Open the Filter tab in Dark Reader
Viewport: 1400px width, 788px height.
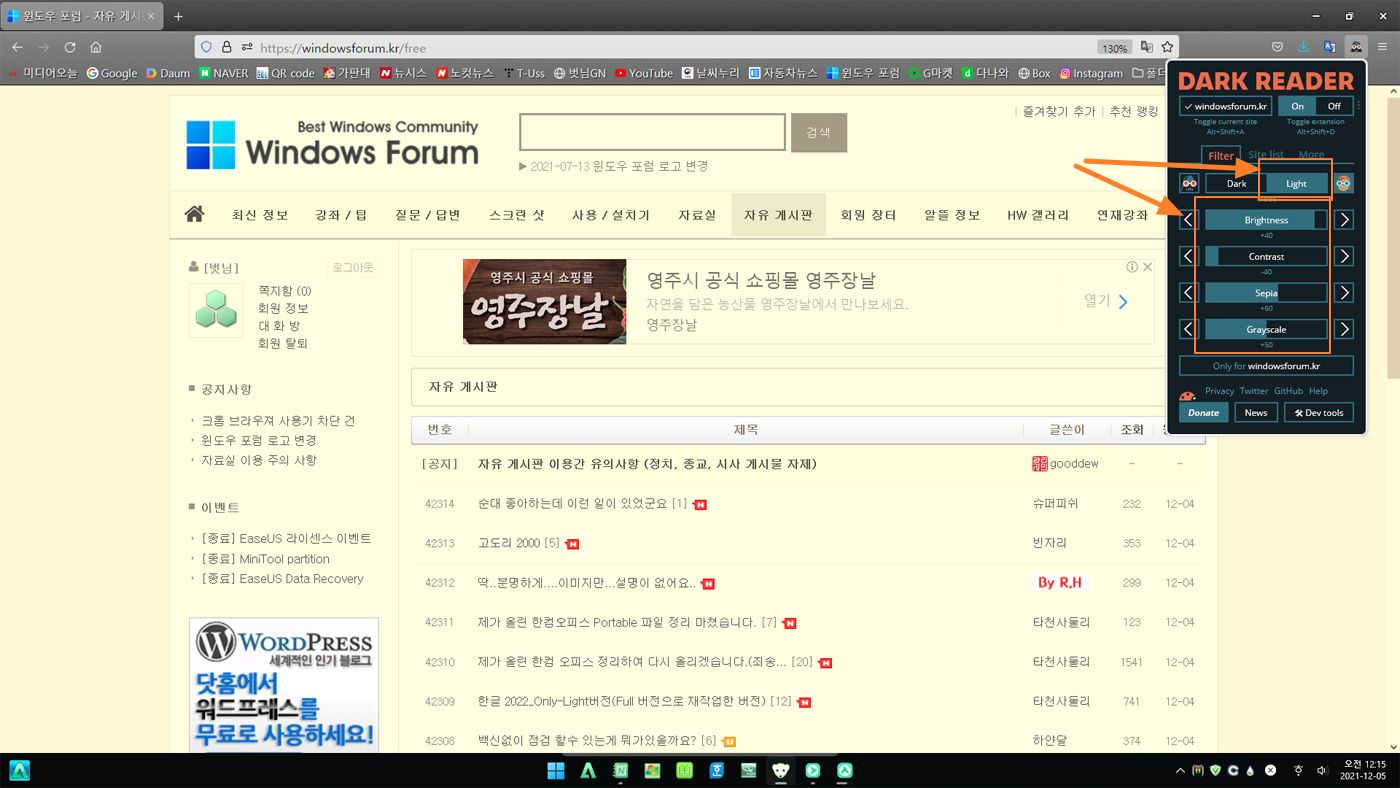point(1221,155)
